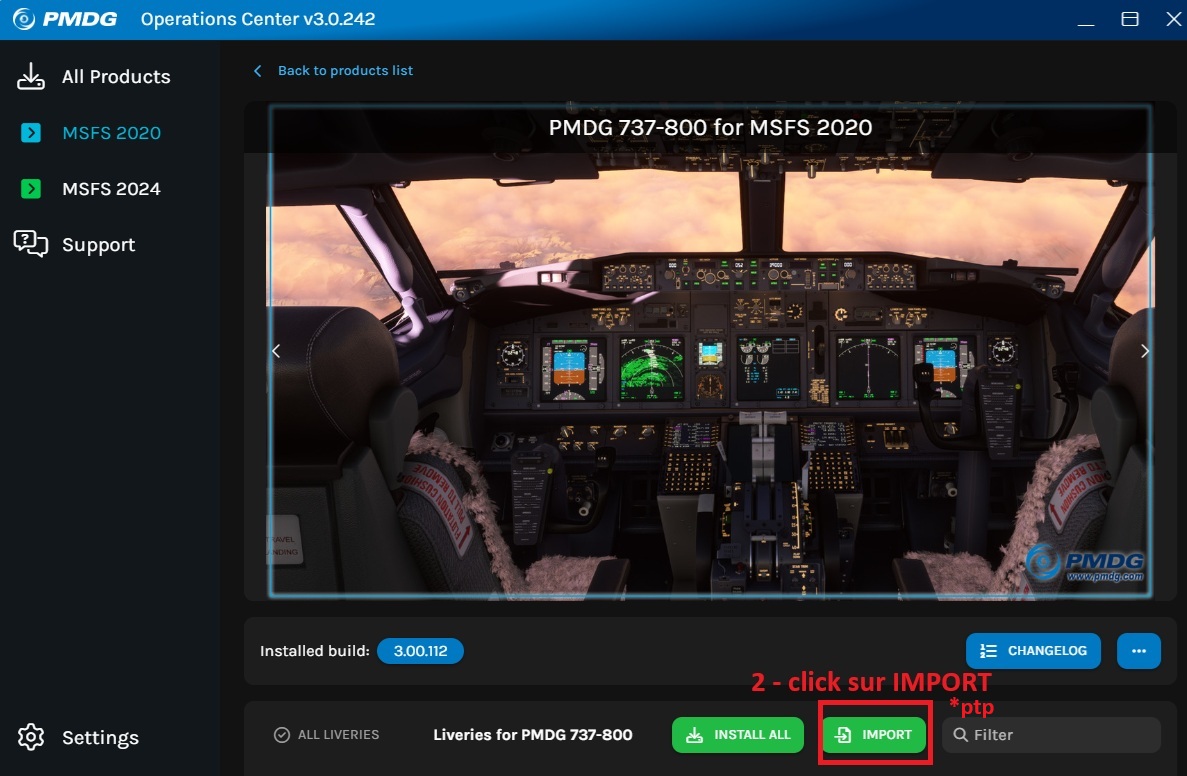Screen dimensions: 1187x776
Task: Open Settings in the sidebar
Action: [78, 737]
